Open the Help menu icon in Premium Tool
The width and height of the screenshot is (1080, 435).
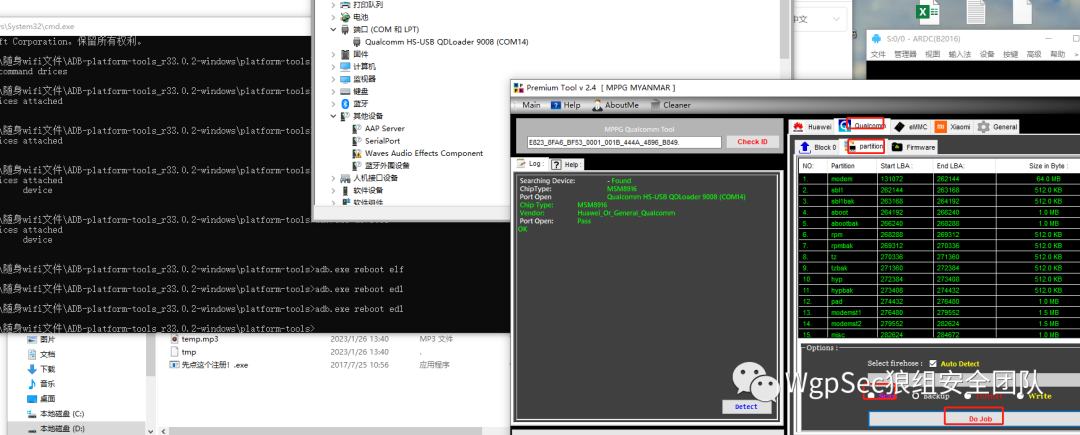coord(557,105)
